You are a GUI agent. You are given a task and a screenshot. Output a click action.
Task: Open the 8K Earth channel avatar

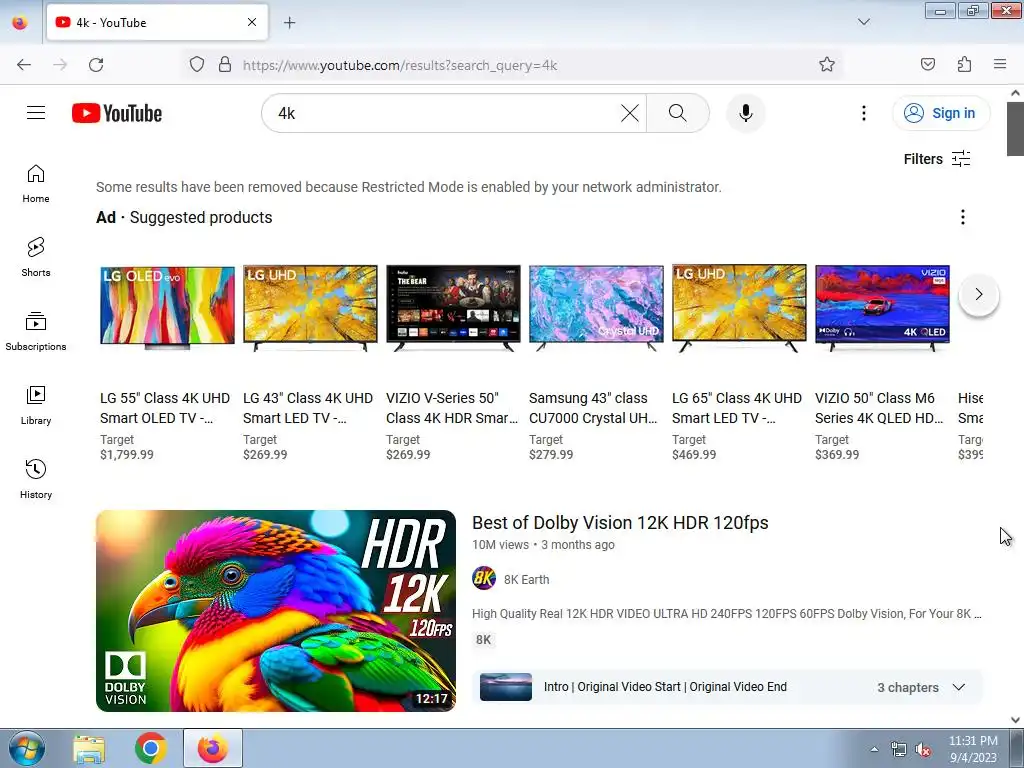[x=484, y=579]
